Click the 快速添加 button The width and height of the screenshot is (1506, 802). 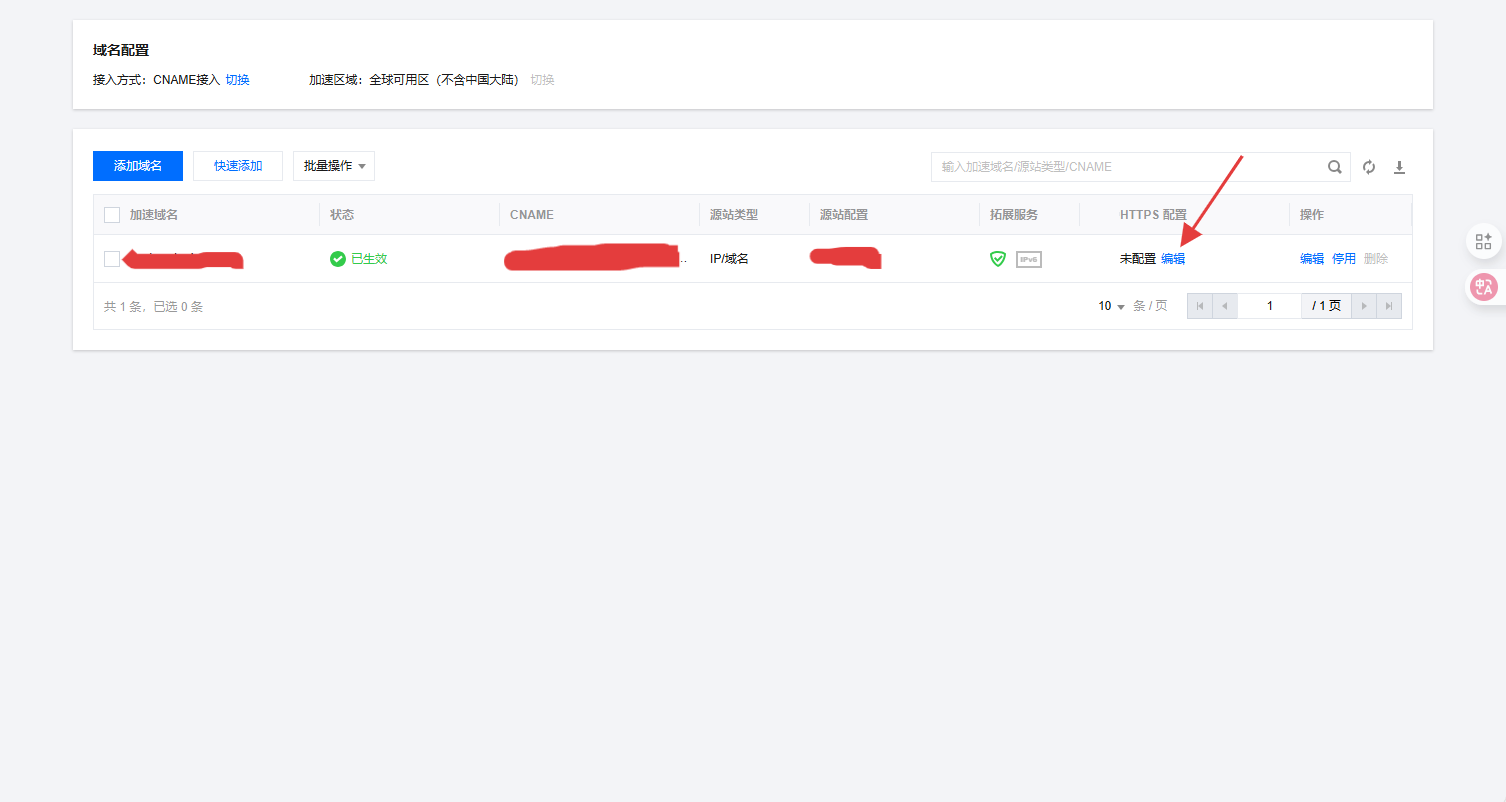tap(238, 166)
